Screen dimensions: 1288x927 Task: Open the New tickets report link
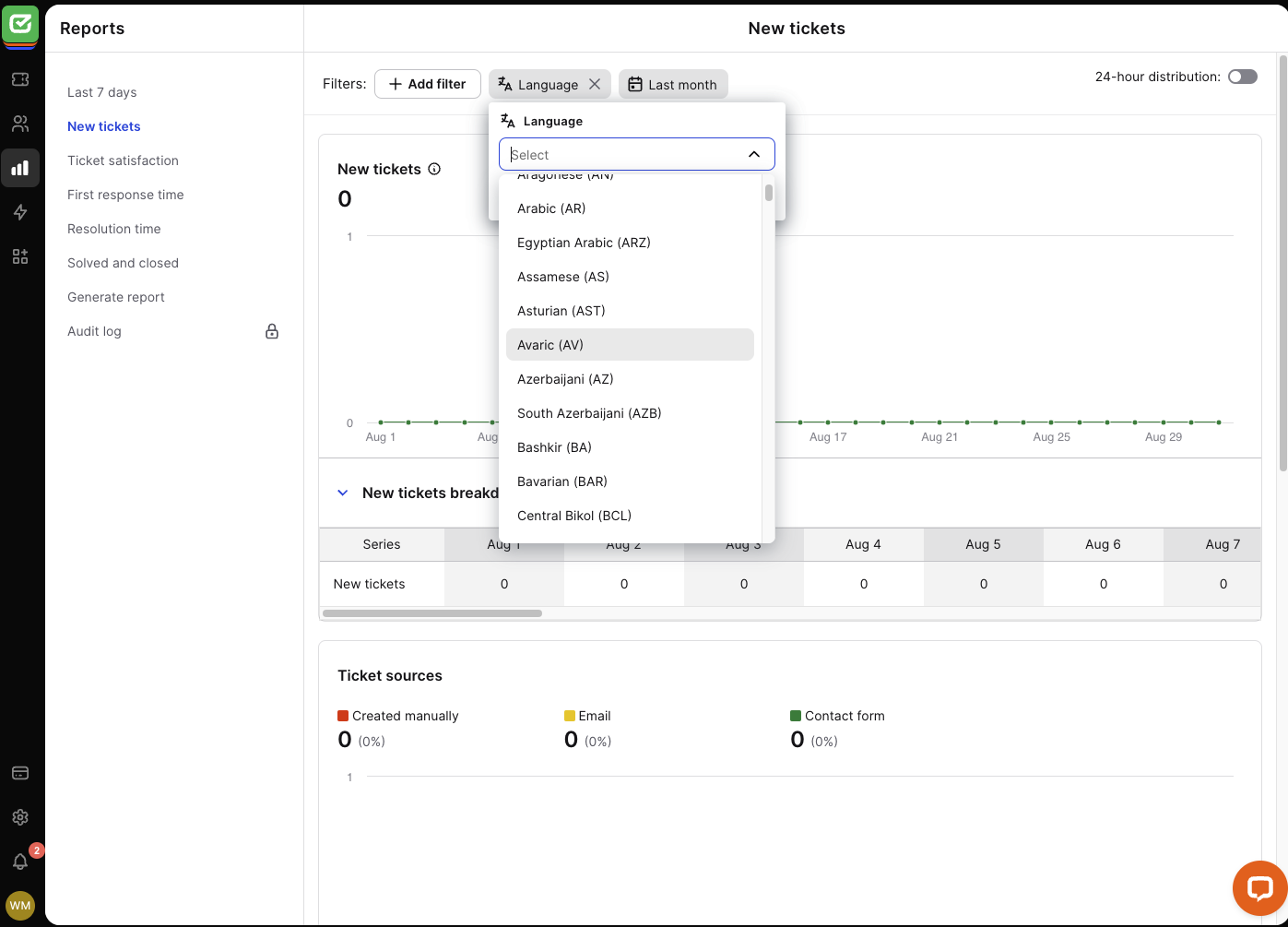103,126
